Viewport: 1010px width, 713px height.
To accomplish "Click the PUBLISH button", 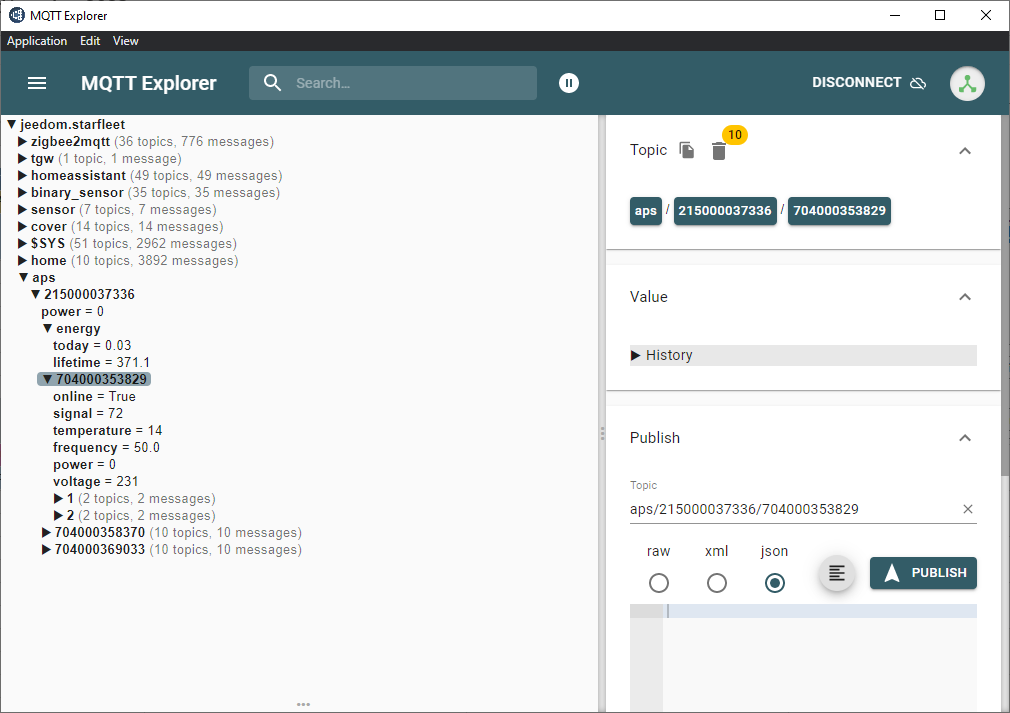I will coord(923,573).
